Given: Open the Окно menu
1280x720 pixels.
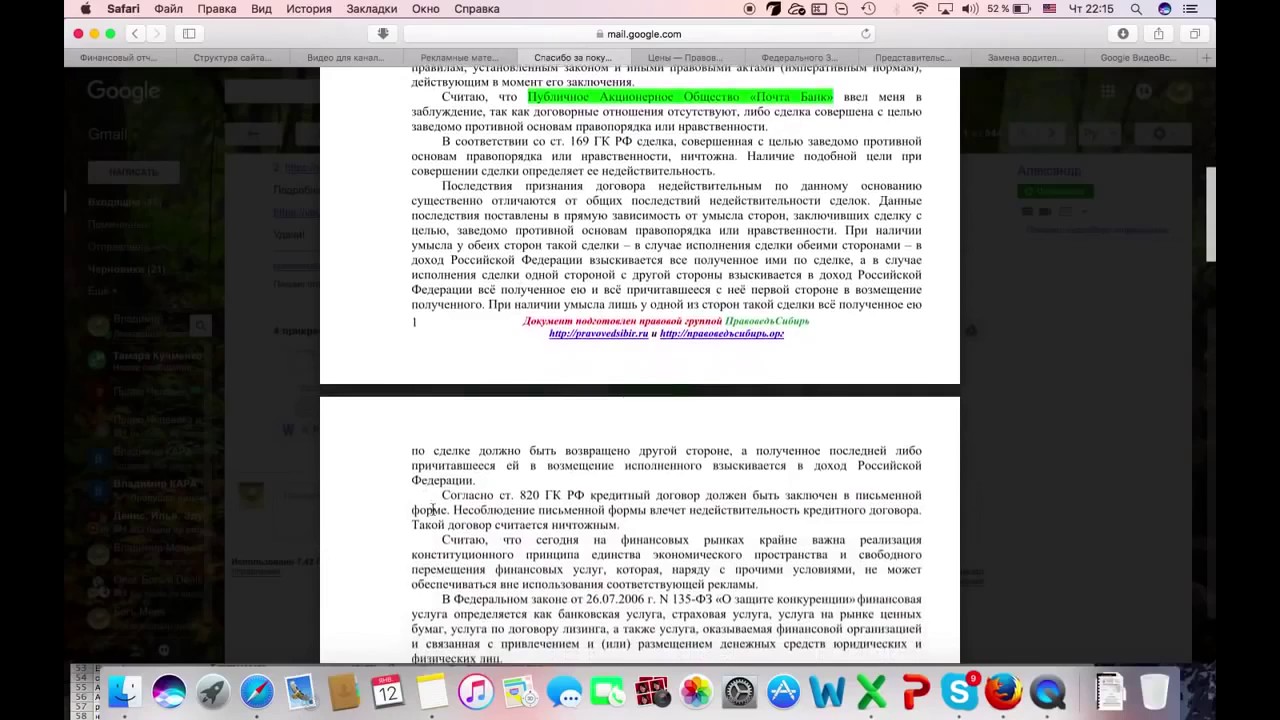Looking at the screenshot, I should (426, 9).
